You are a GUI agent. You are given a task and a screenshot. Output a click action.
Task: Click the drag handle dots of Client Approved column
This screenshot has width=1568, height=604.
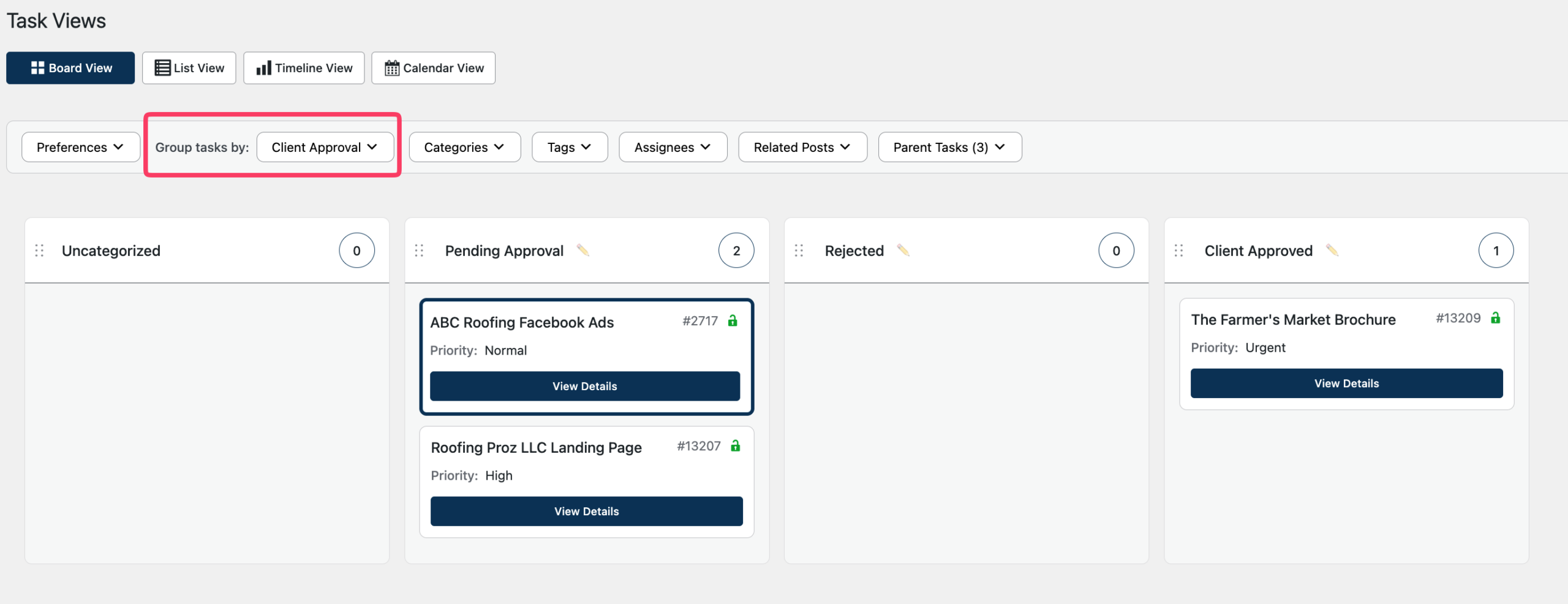pos(1178,251)
